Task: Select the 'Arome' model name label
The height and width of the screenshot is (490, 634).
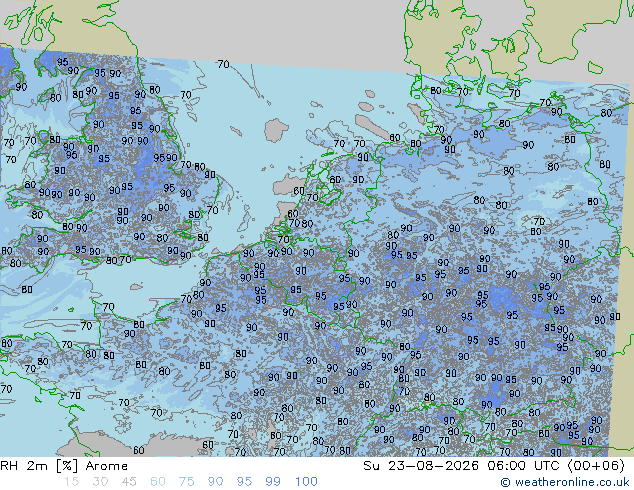Action: coord(107,466)
